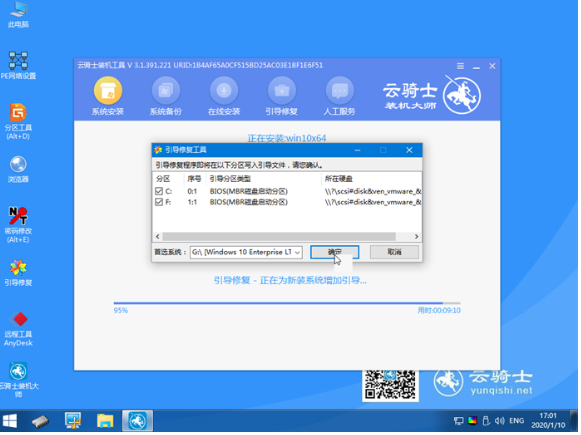
Task: Click the color display tray icon
Action: (472, 421)
